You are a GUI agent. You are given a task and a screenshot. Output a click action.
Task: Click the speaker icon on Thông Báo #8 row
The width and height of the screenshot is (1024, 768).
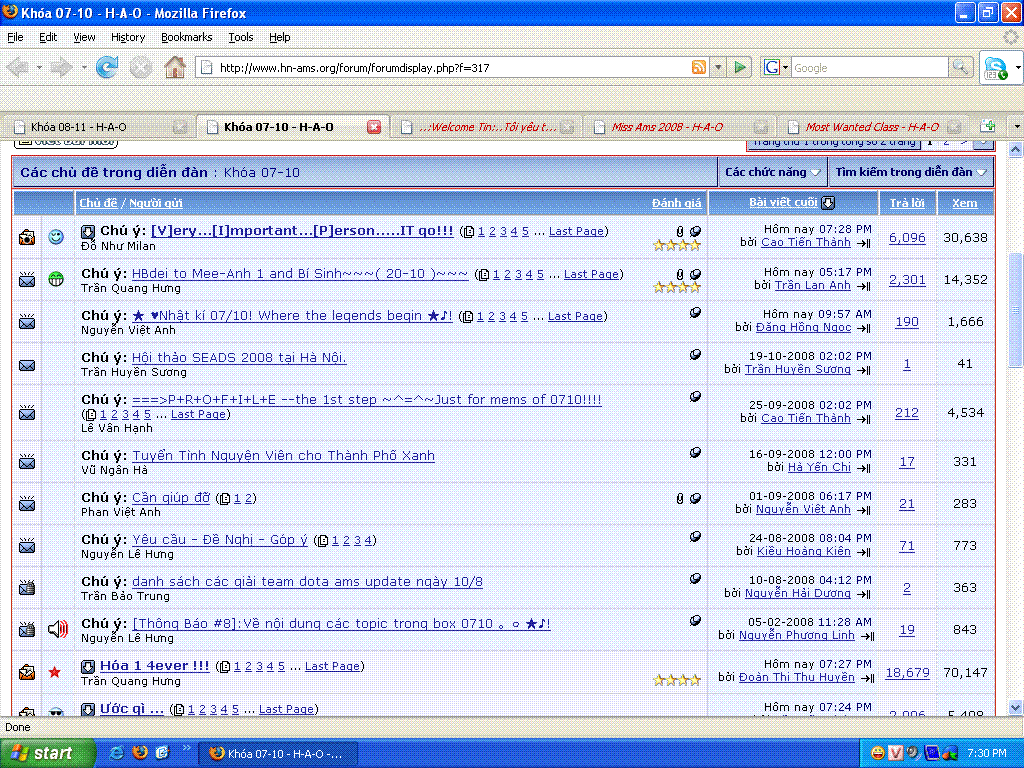57,629
